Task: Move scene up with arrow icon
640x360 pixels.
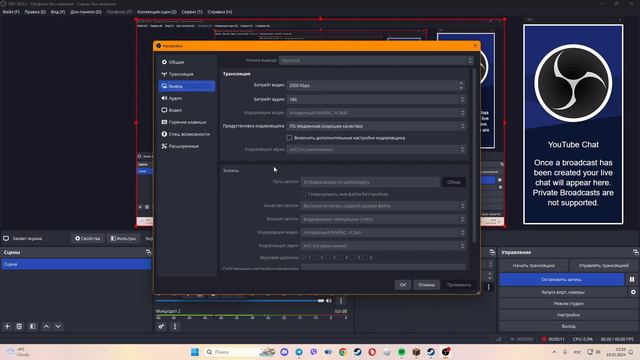Action: (46, 327)
